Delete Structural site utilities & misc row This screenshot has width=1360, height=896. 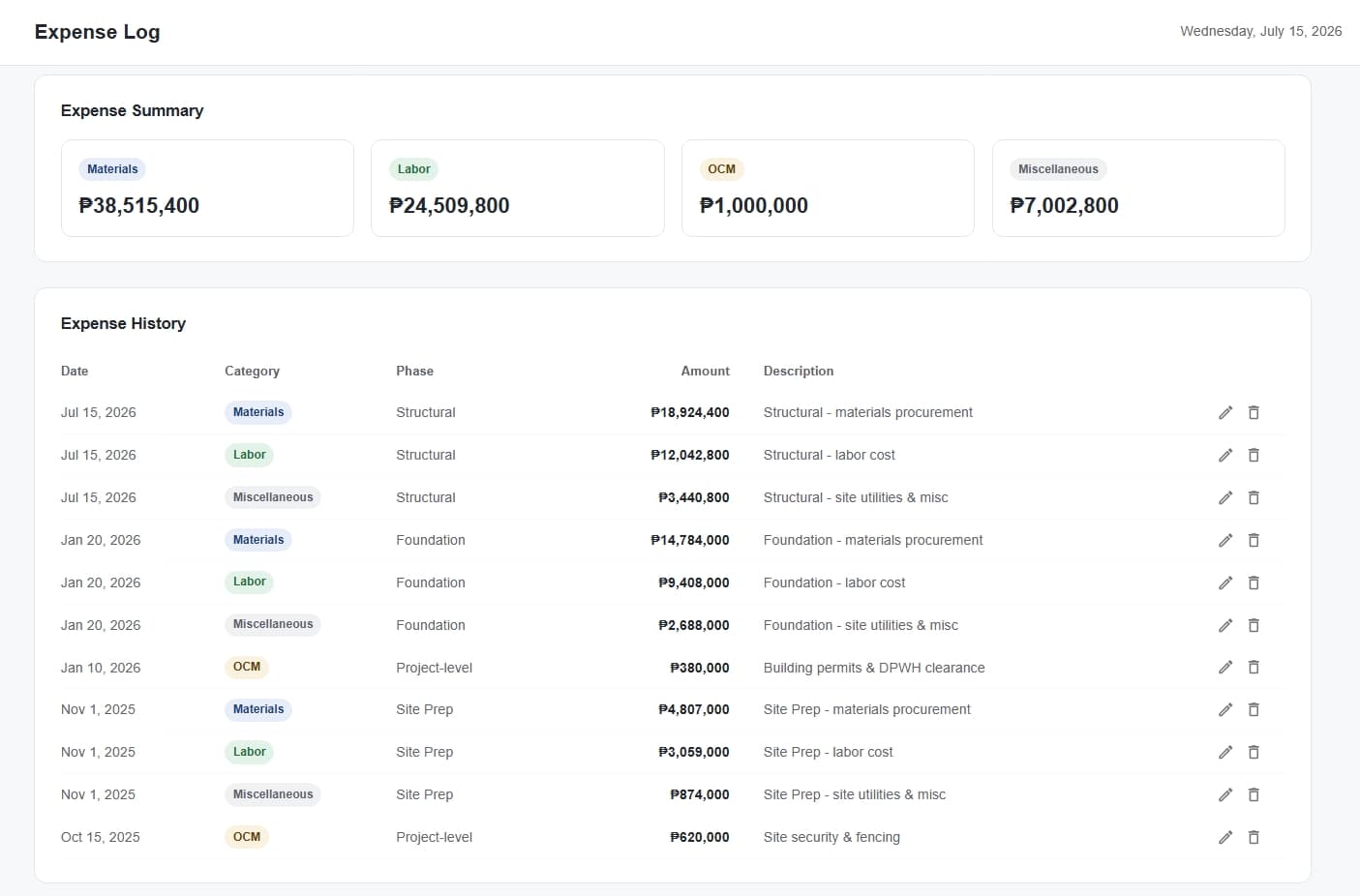tap(1254, 497)
